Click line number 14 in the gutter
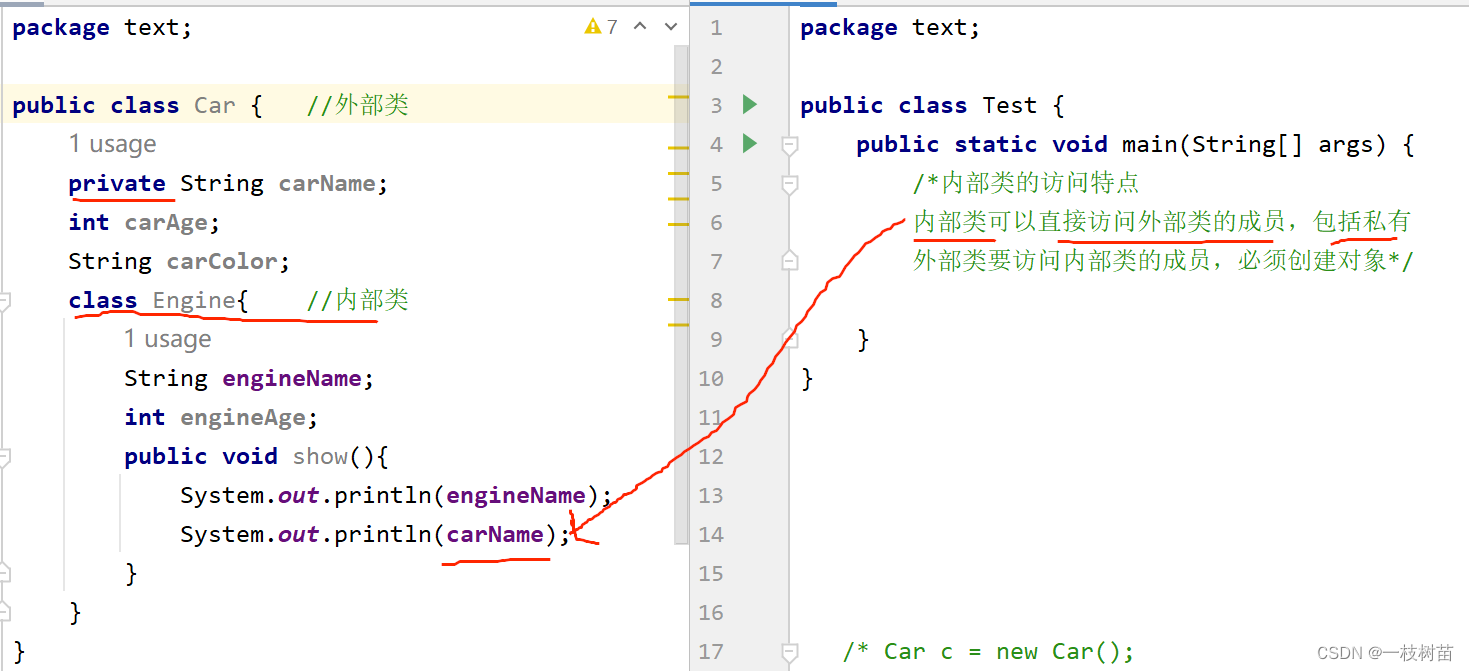 711,535
